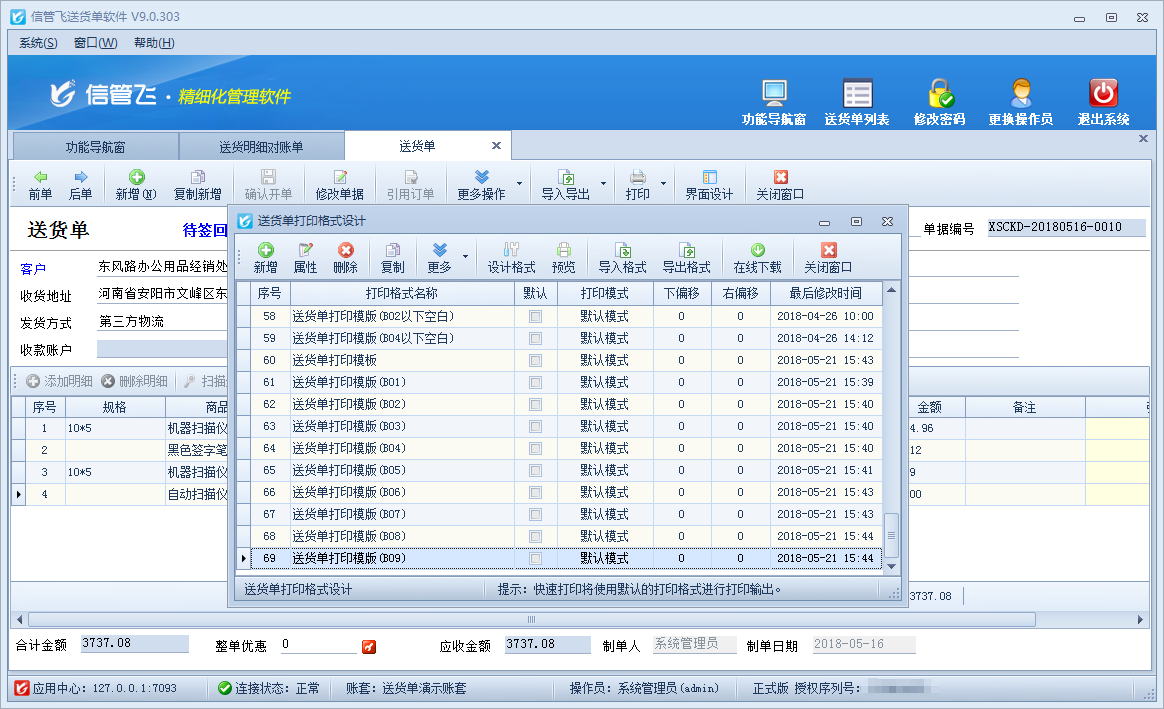
Task: Click 关闭窗口 in print format dialog
Action: tap(828, 258)
